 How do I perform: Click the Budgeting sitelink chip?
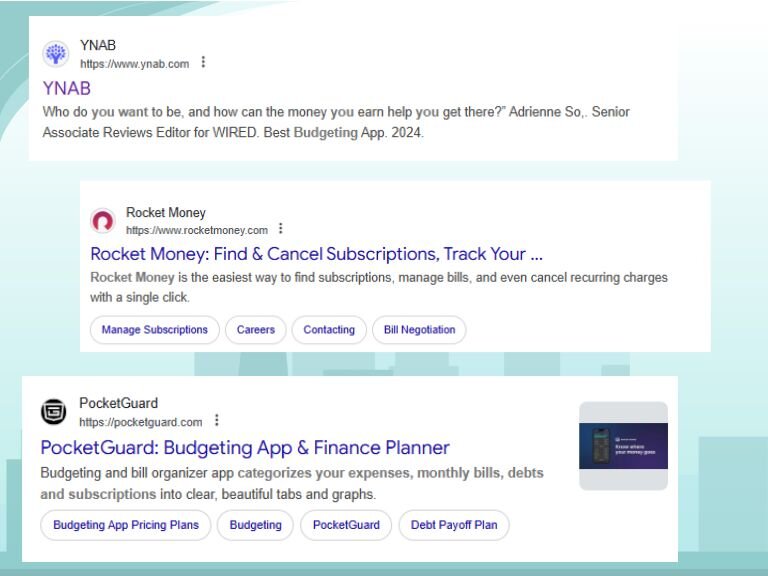coord(256,525)
